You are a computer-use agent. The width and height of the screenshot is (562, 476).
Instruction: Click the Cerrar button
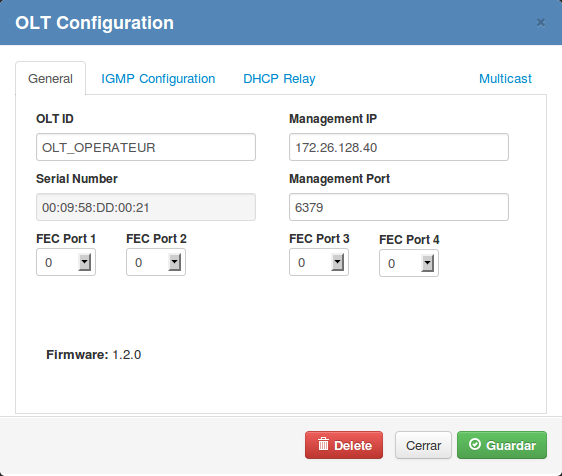(423, 445)
